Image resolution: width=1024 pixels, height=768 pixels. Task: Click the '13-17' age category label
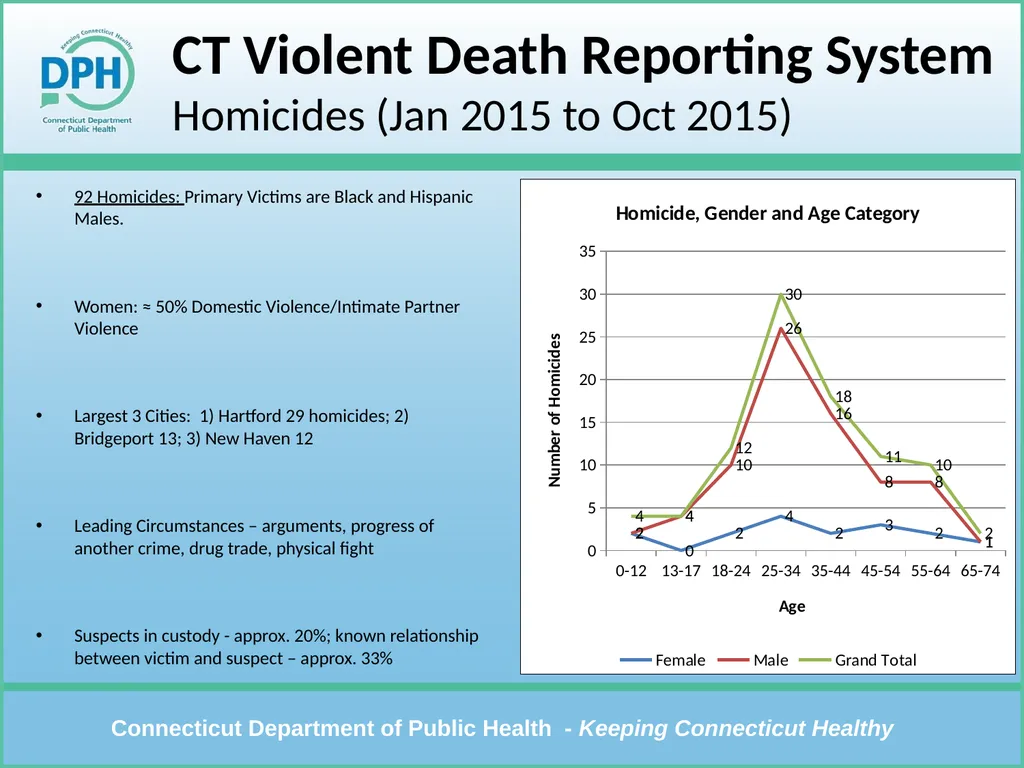coord(681,571)
